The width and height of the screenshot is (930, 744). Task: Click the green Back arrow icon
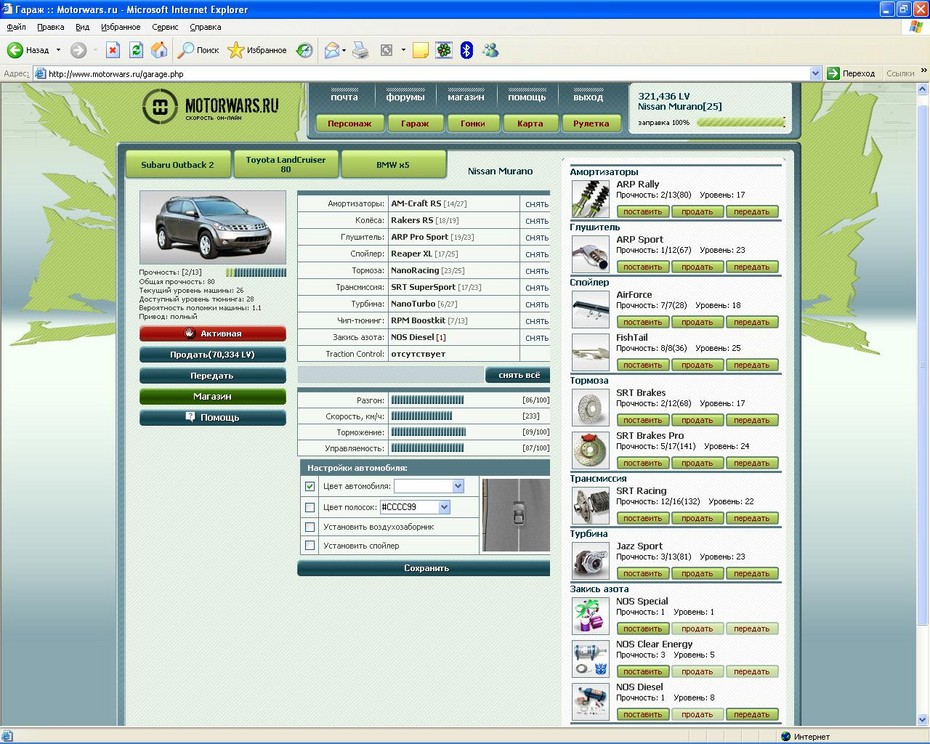[15, 50]
